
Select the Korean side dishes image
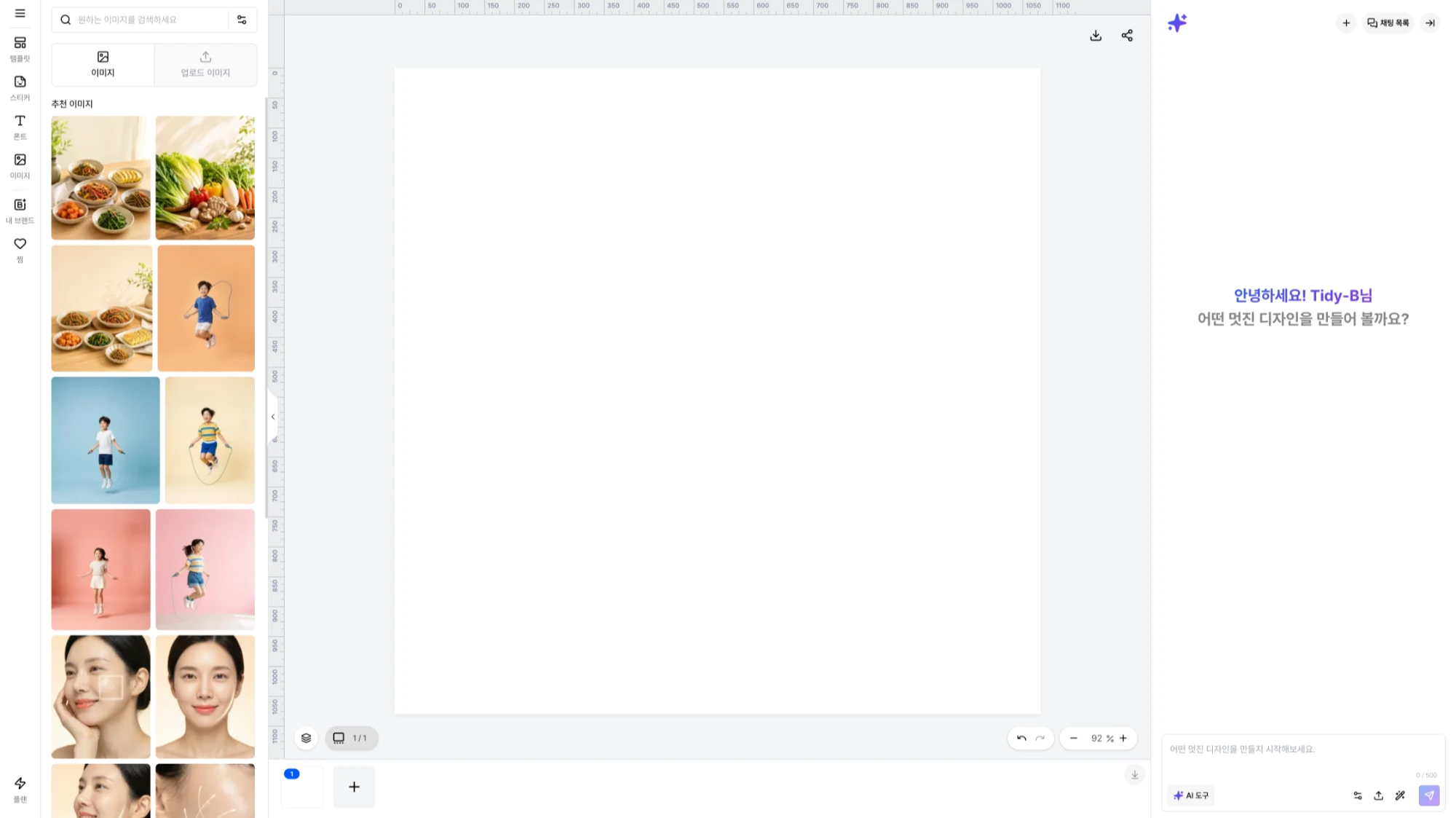(x=100, y=178)
